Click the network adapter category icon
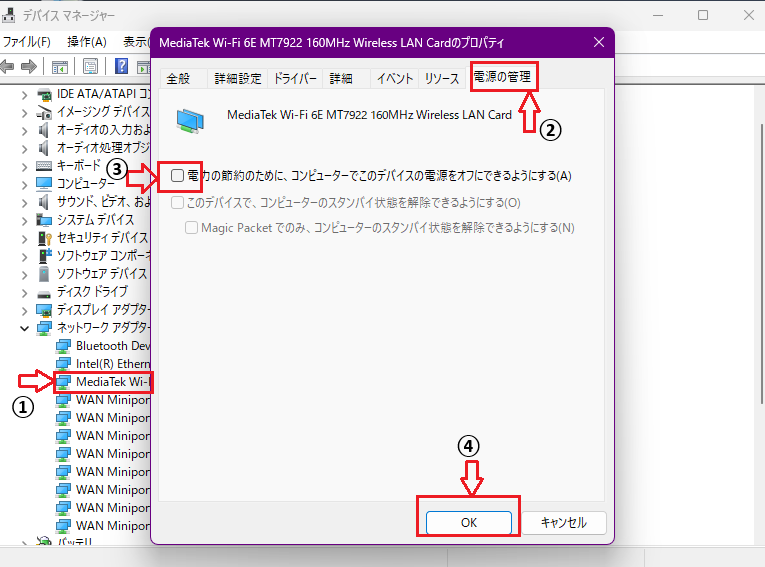The width and height of the screenshot is (765, 567). pos(44,328)
